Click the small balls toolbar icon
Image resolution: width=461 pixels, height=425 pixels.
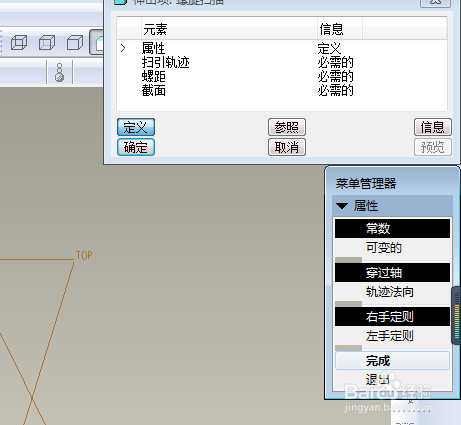point(59,72)
